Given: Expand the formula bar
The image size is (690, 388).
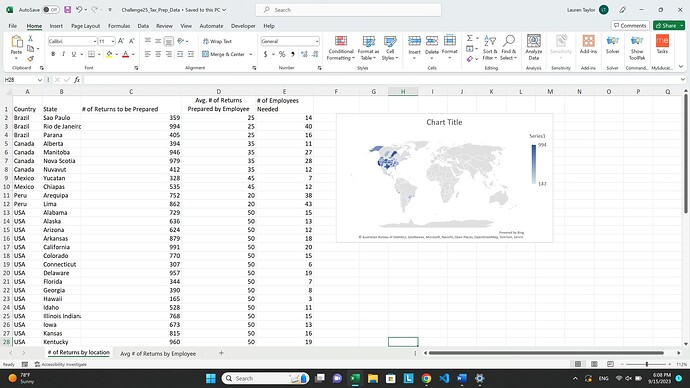Looking at the screenshot, I should click(x=683, y=80).
